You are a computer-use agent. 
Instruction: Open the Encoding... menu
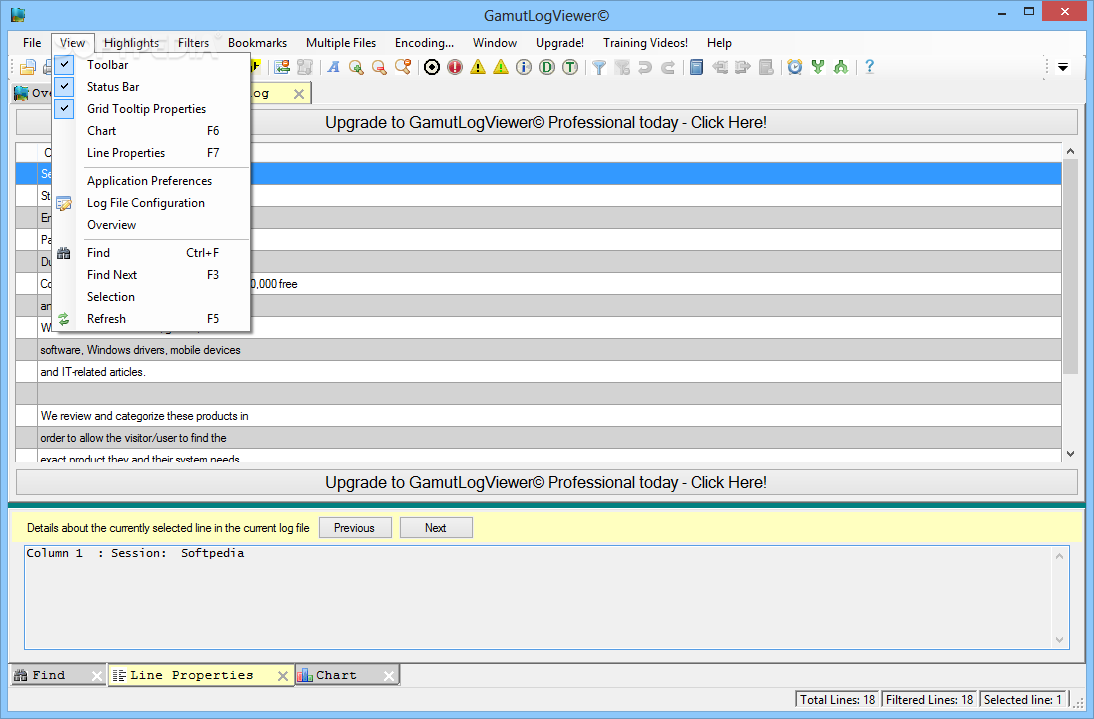pos(424,43)
